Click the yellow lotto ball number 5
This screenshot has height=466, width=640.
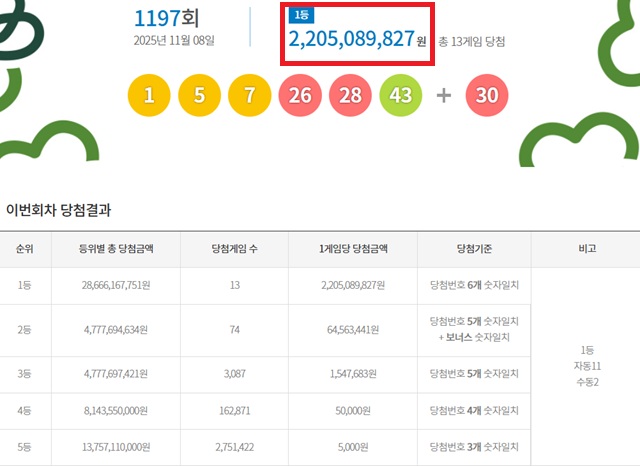click(x=199, y=96)
